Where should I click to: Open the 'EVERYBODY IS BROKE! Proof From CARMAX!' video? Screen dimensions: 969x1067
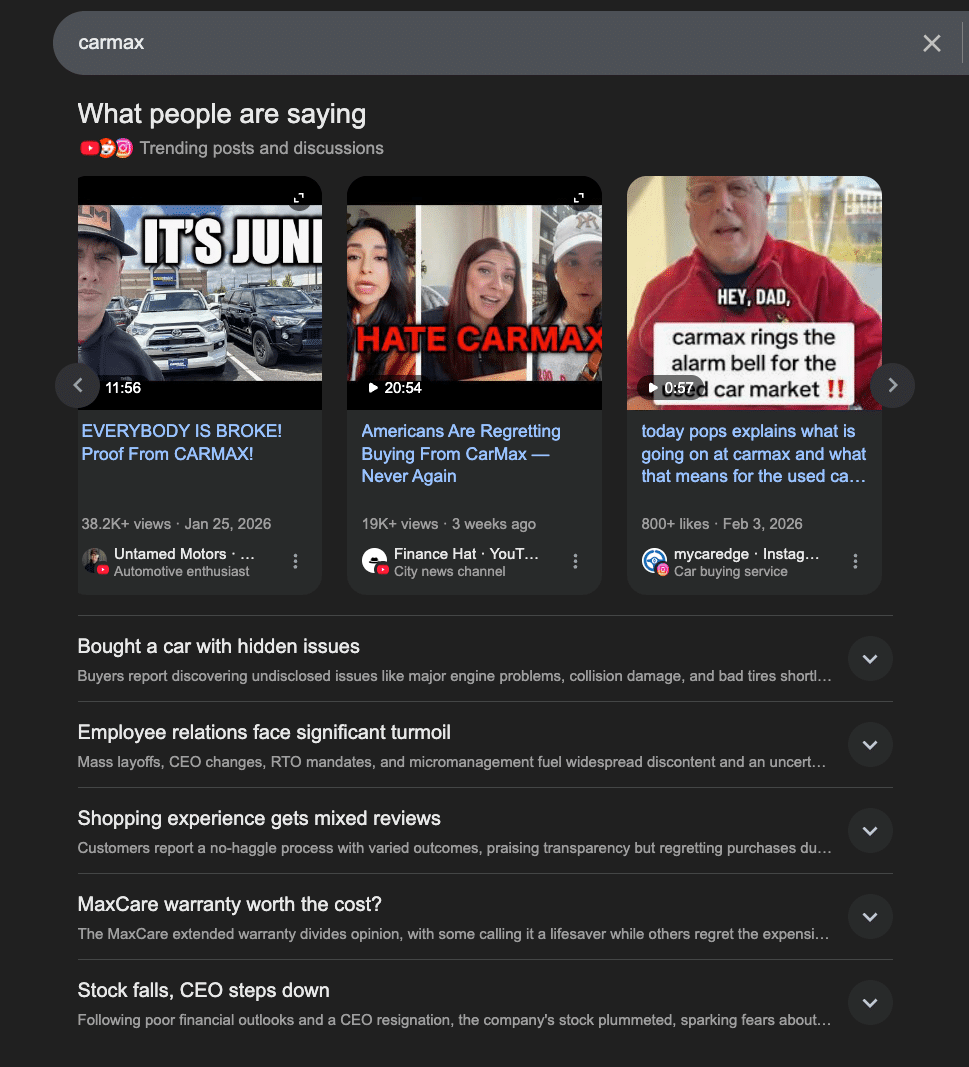pyautogui.click(x=181, y=442)
